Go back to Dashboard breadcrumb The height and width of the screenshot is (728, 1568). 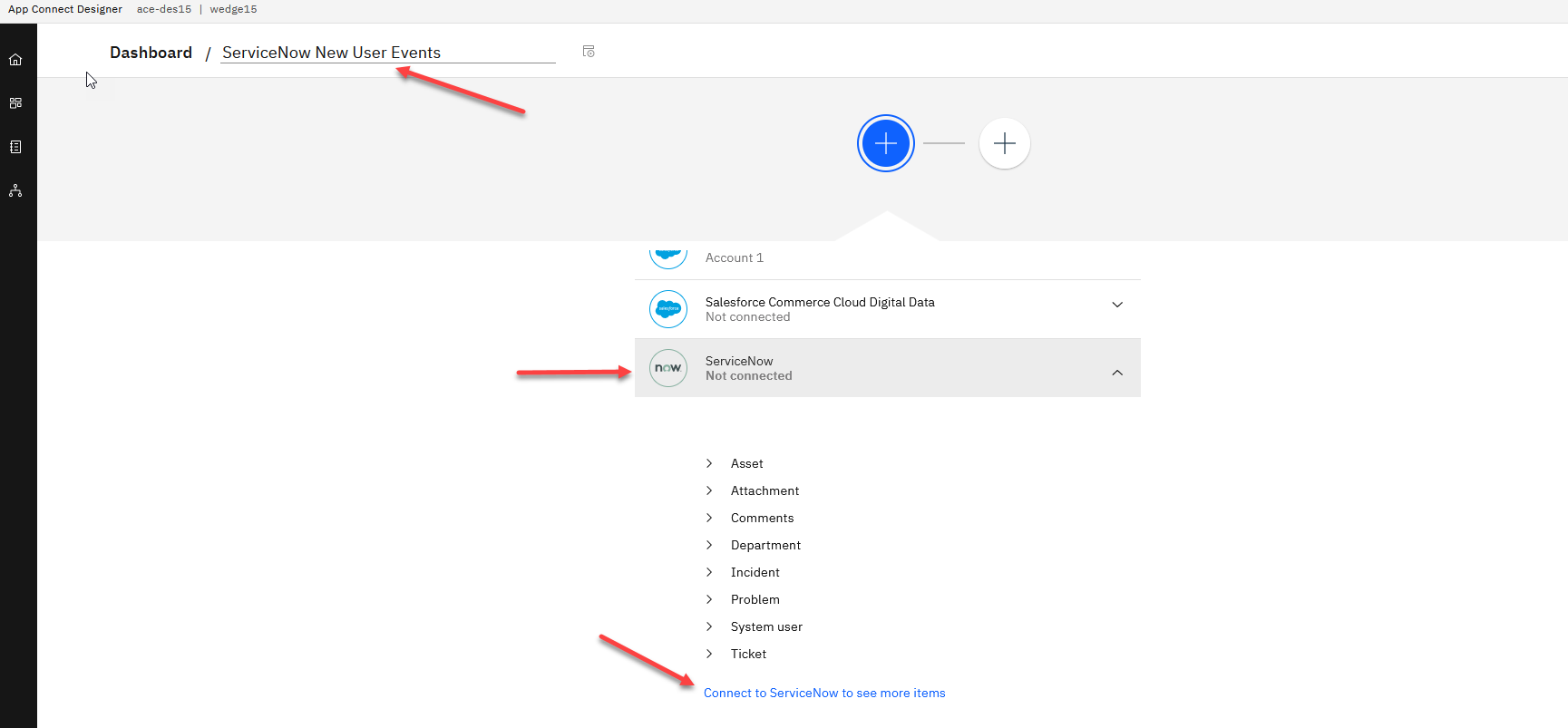pyautogui.click(x=151, y=53)
